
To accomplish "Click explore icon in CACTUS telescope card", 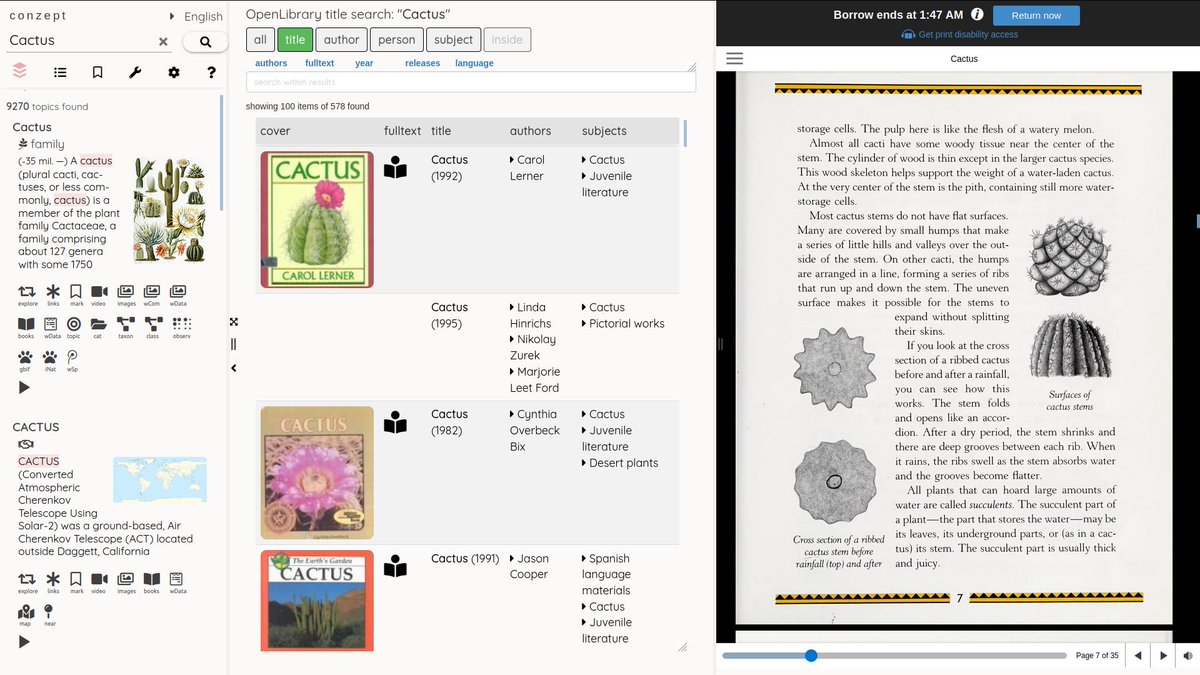I will [27, 581].
